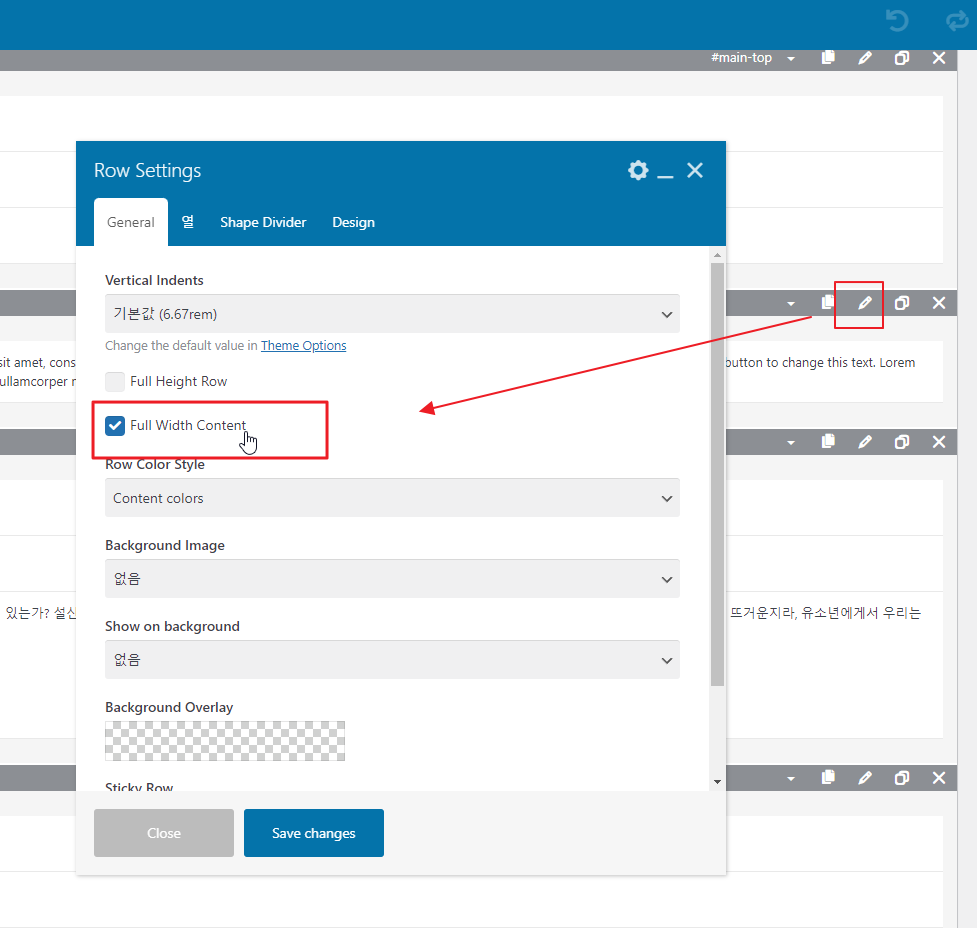The image size is (977, 928).
Task: Open the Background Image dropdown
Action: click(x=392, y=578)
